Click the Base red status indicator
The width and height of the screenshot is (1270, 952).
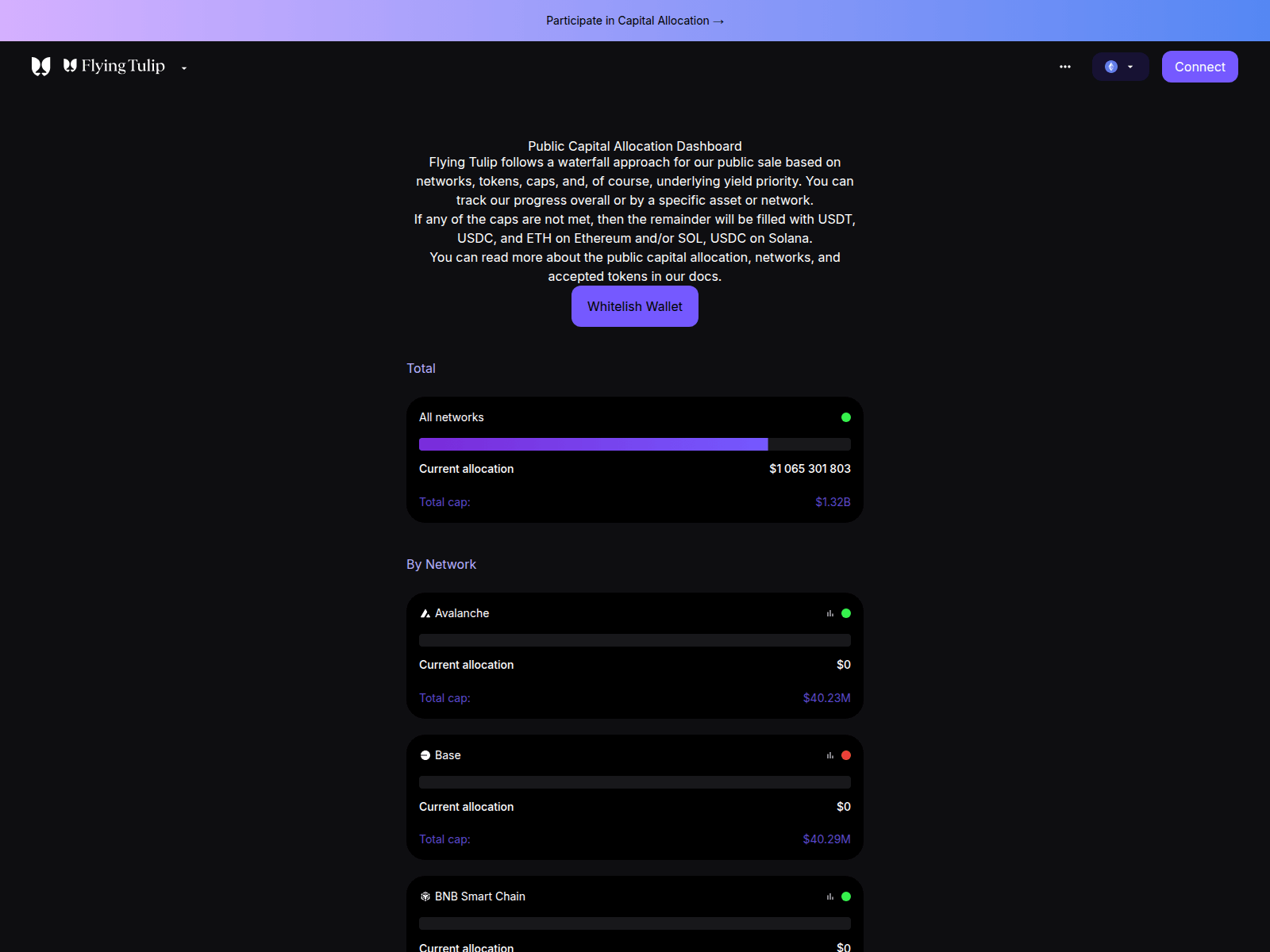click(x=846, y=755)
